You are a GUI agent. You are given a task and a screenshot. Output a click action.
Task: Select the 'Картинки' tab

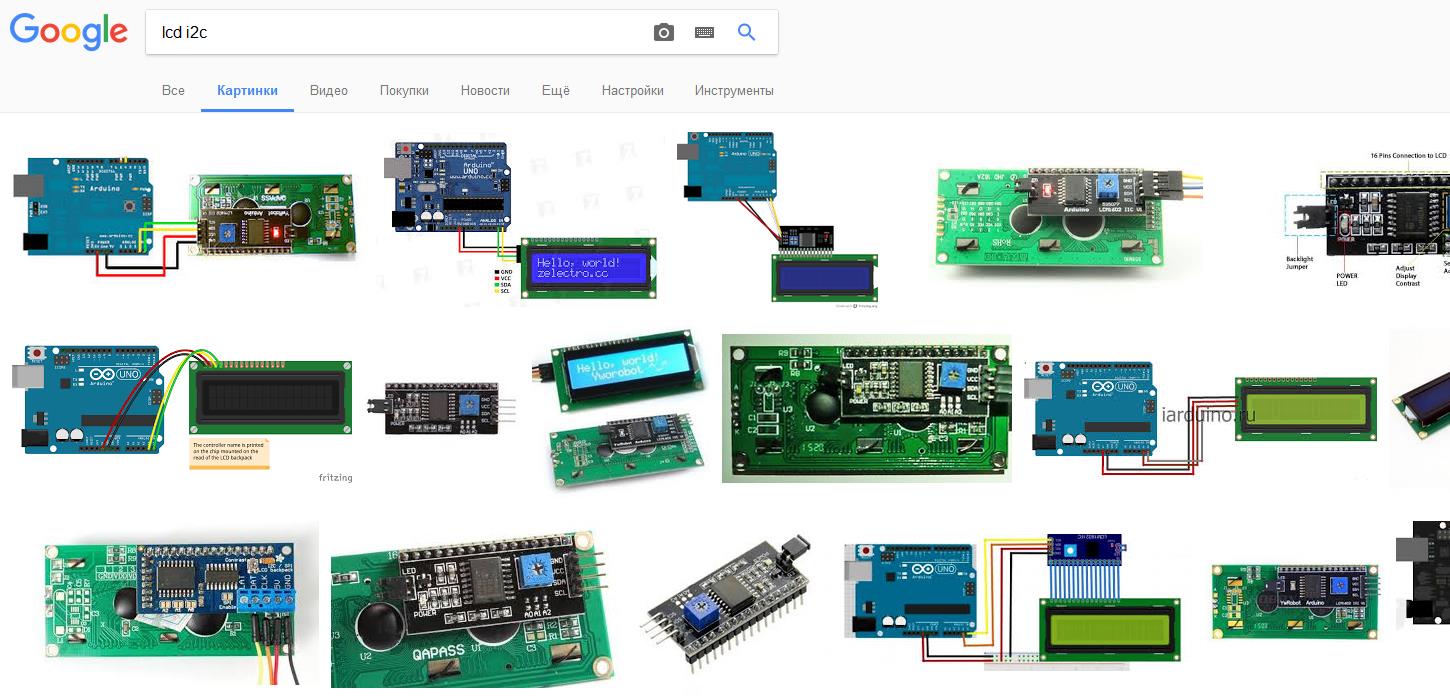click(x=247, y=90)
